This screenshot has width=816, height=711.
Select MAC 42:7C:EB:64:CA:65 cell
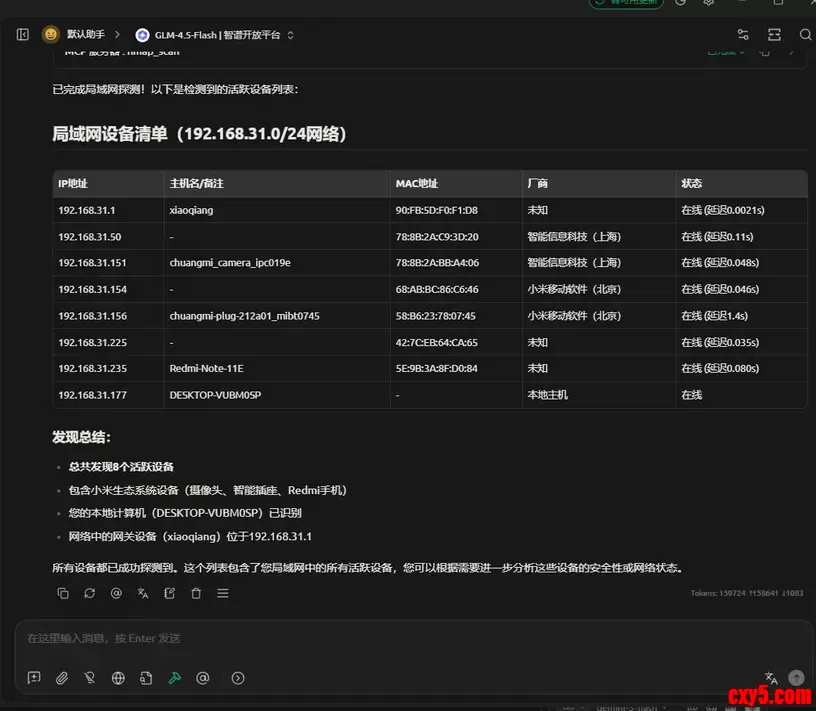(x=456, y=342)
